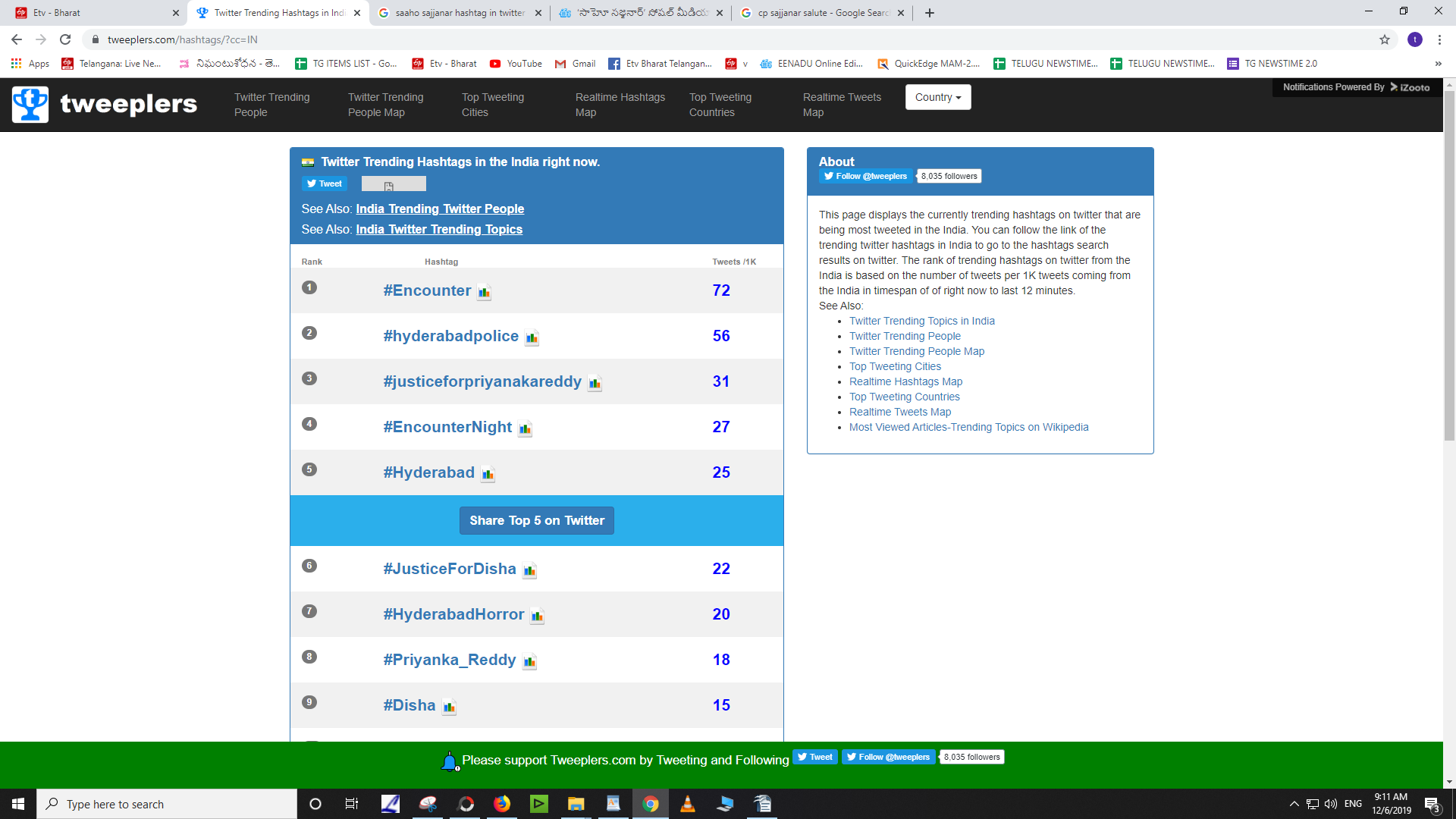This screenshot has width=1456, height=819.
Task: Click the tweeplers trophy logo icon
Action: coord(30,105)
